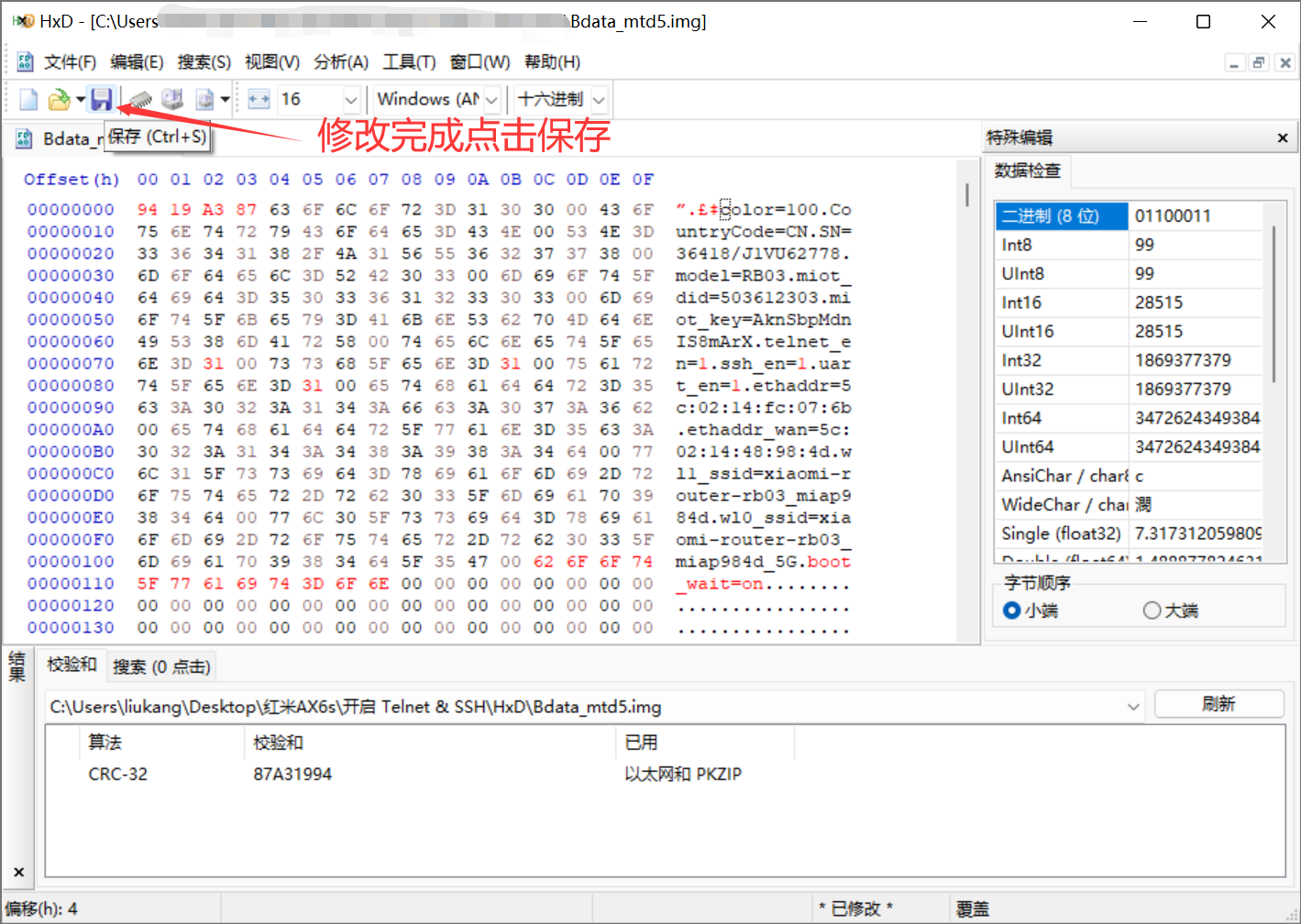Select the 数据检查 tab

(x=1028, y=170)
